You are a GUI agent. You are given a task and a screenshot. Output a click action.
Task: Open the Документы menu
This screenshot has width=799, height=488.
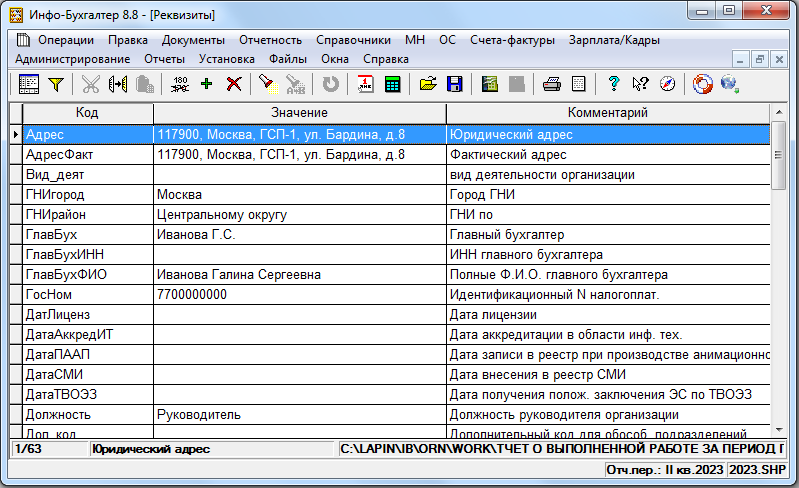pyautogui.click(x=193, y=40)
